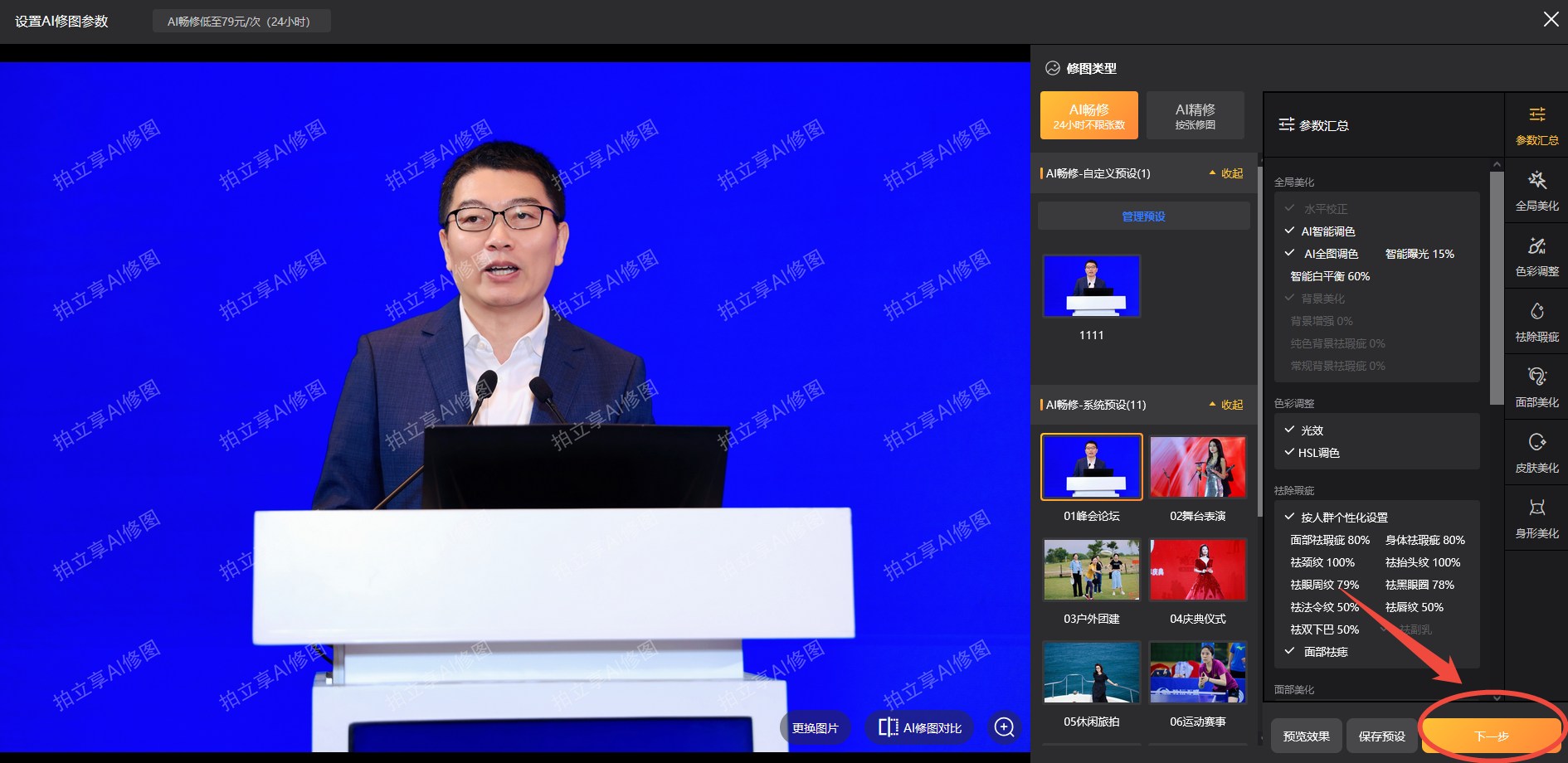Image resolution: width=1568 pixels, height=763 pixels.
Task: Open the 皮肤美化 sidebar tool
Action: [x=1536, y=453]
